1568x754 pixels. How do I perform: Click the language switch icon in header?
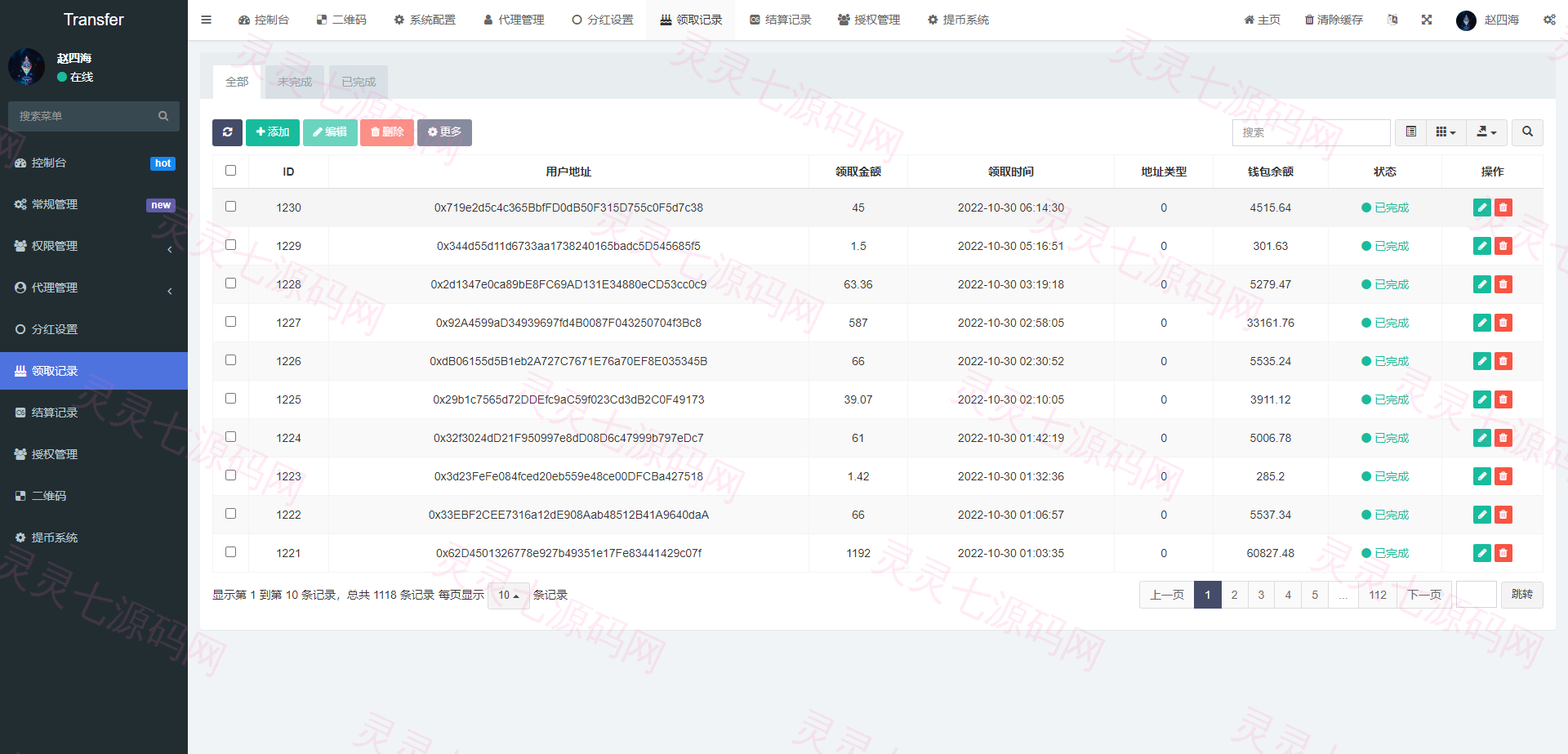(1392, 20)
